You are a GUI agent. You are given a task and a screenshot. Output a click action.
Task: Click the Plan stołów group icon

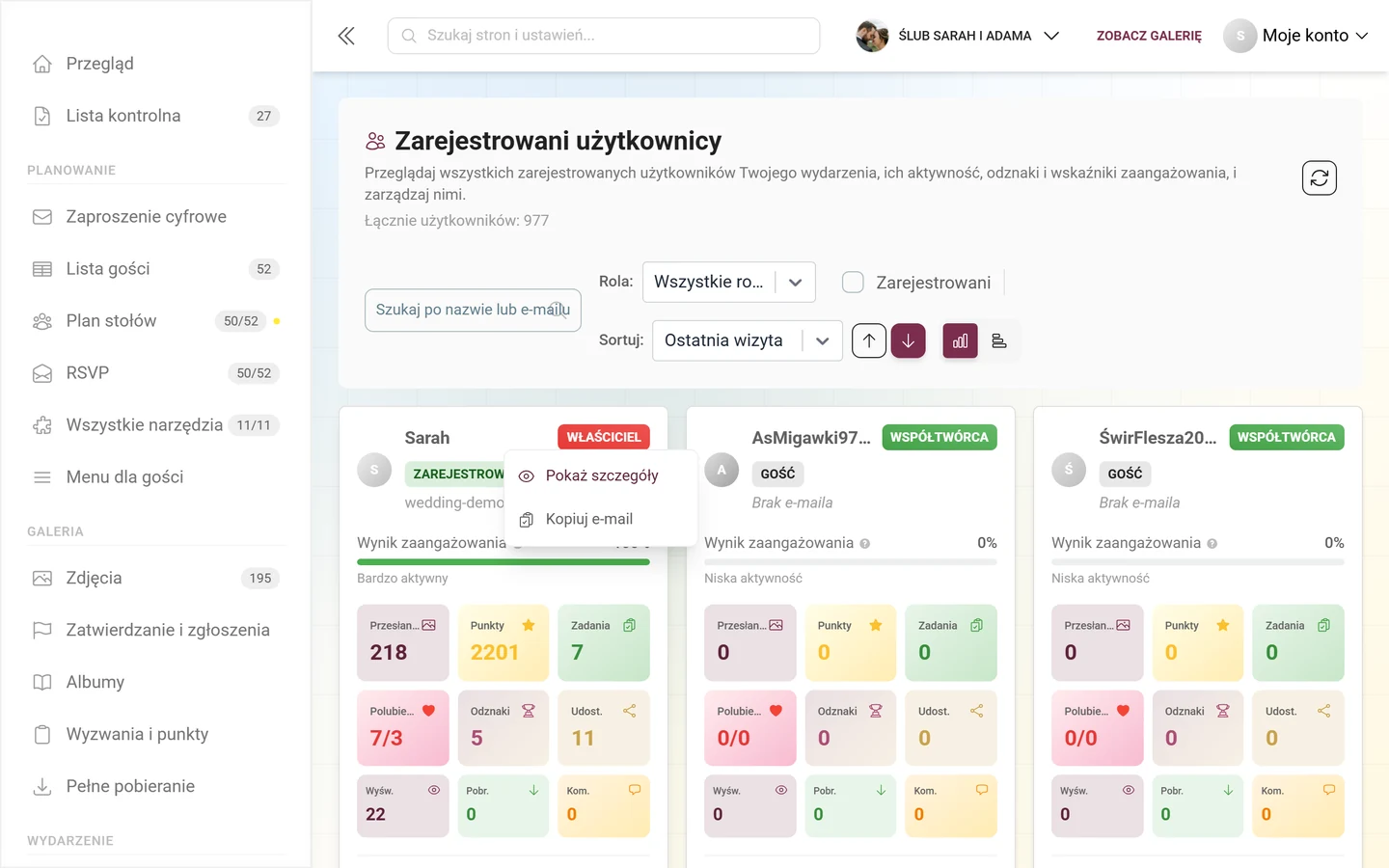tap(42, 321)
